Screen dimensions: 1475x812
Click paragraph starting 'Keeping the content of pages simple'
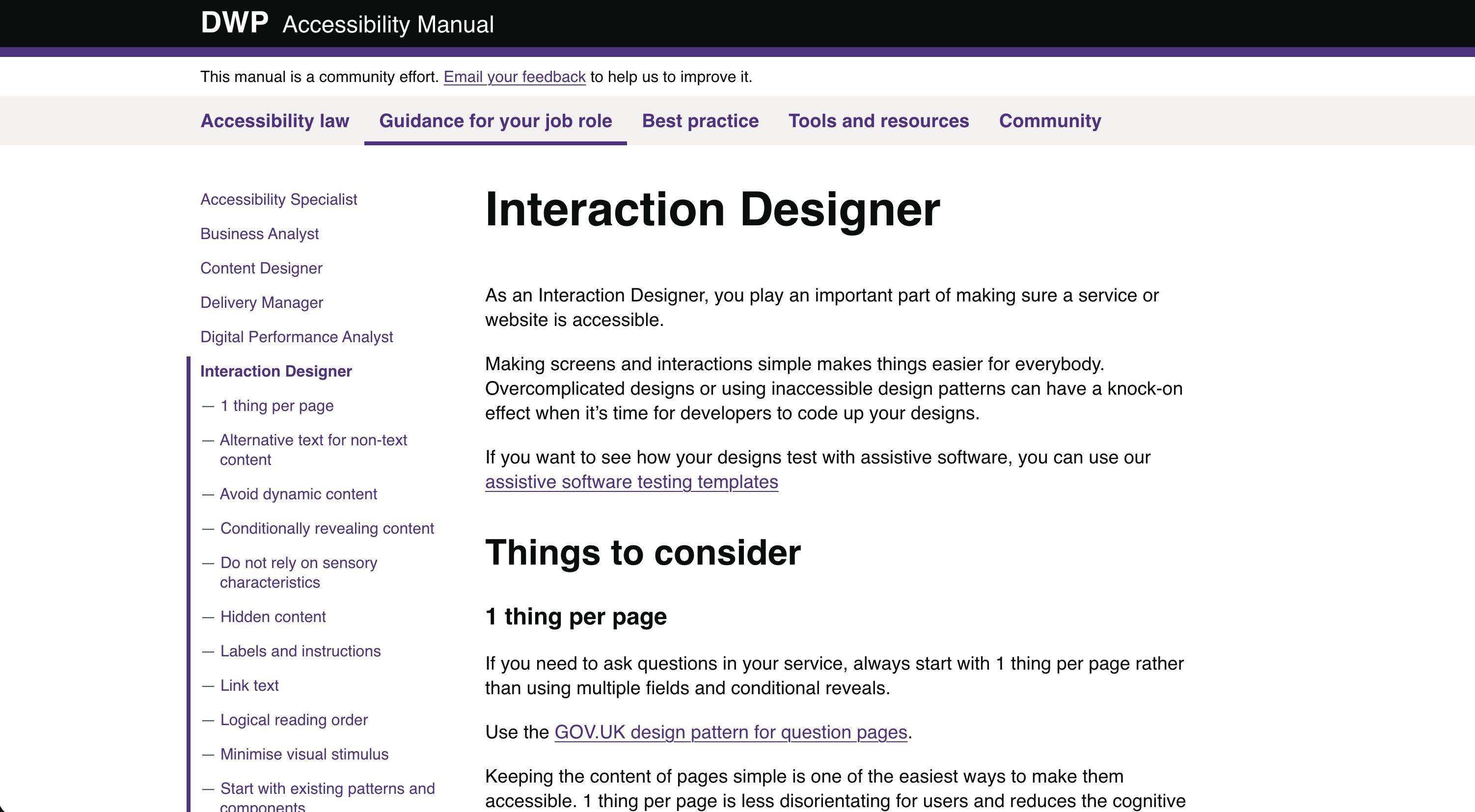pos(835,788)
